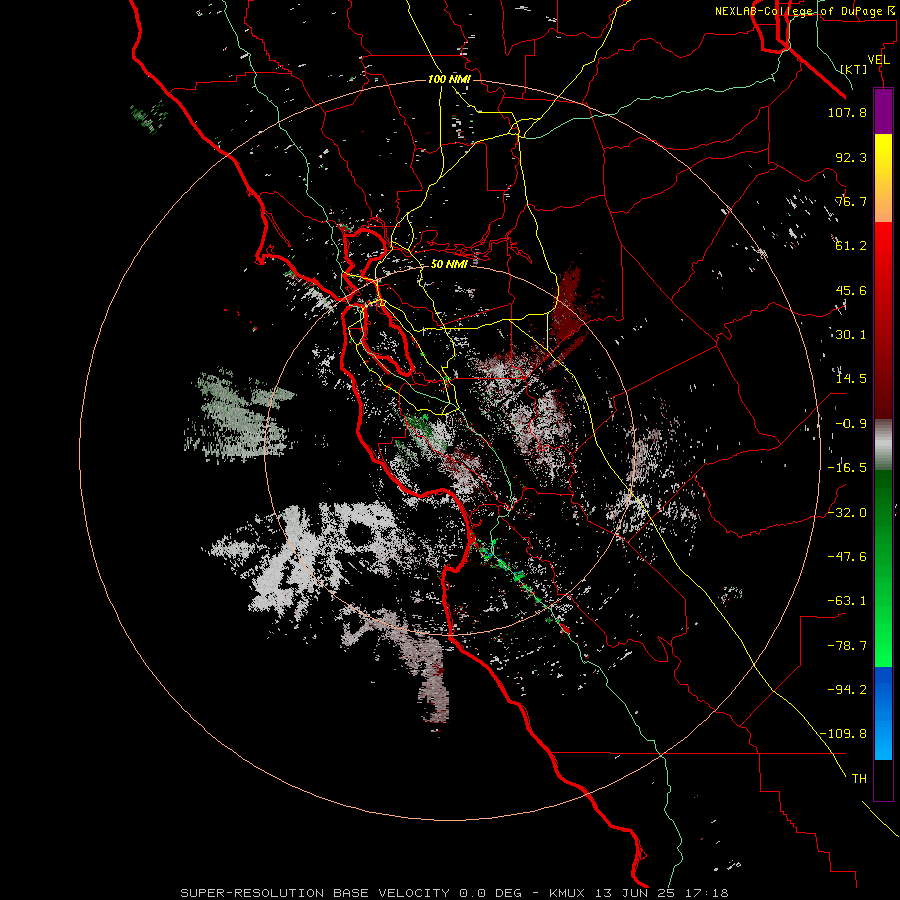Screen dimensions: 900x900
Task: Click the TH label on the legend
Action: [x=859, y=779]
